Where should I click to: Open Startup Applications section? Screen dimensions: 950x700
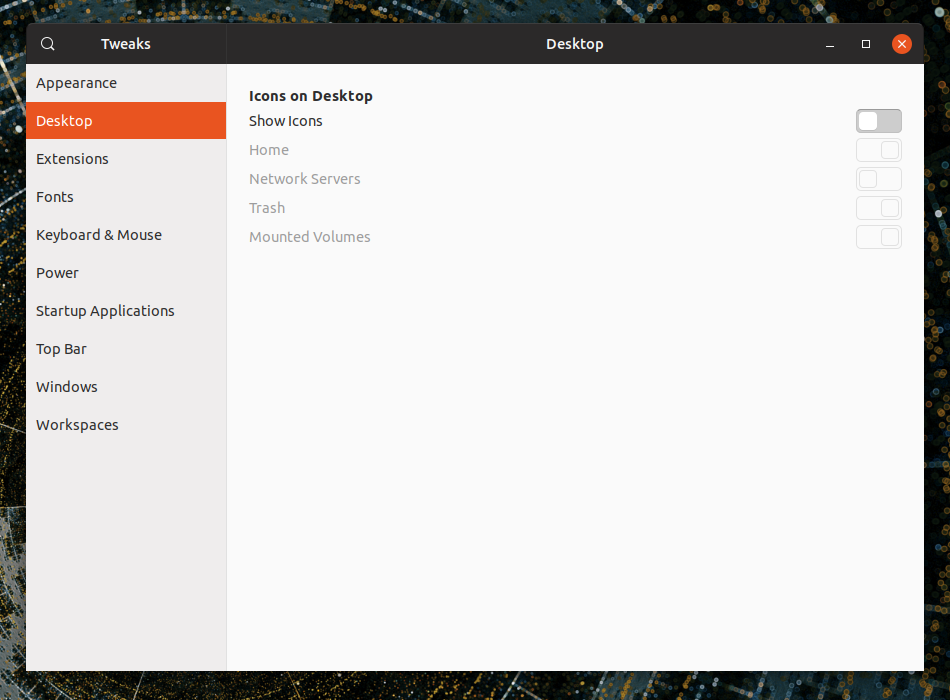[126, 311]
